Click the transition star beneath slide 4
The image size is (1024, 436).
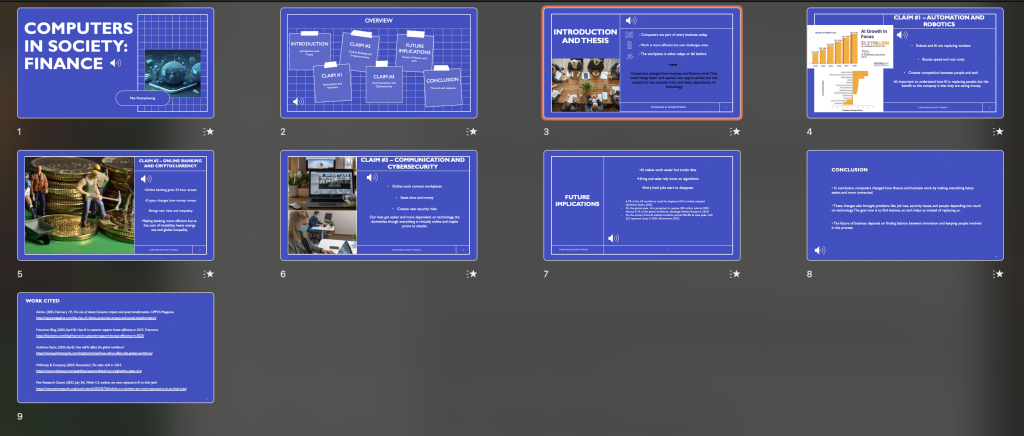[996, 131]
